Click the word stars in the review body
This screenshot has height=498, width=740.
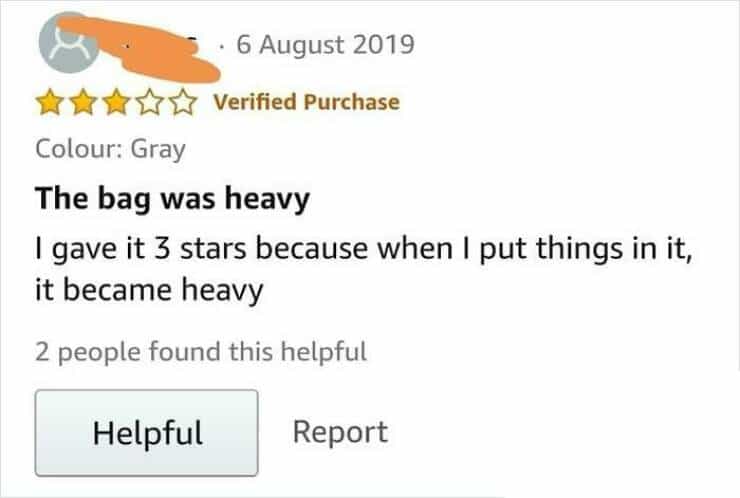pyautogui.click(x=213, y=249)
